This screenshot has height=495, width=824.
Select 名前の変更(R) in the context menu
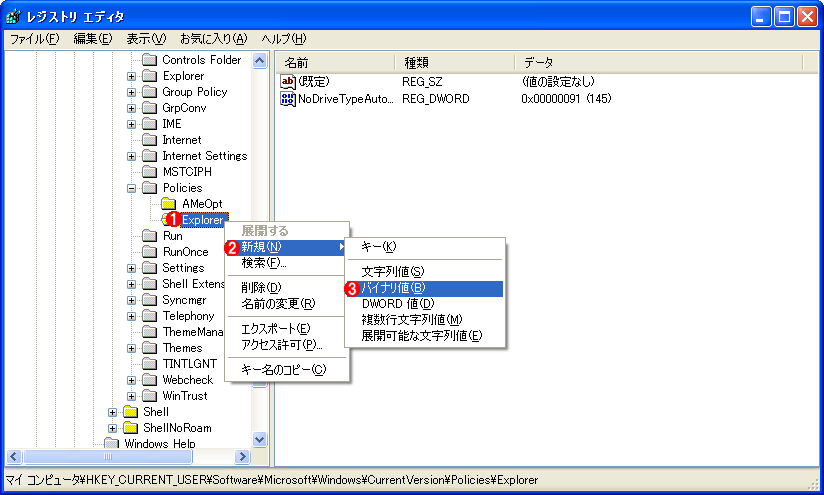pos(287,303)
